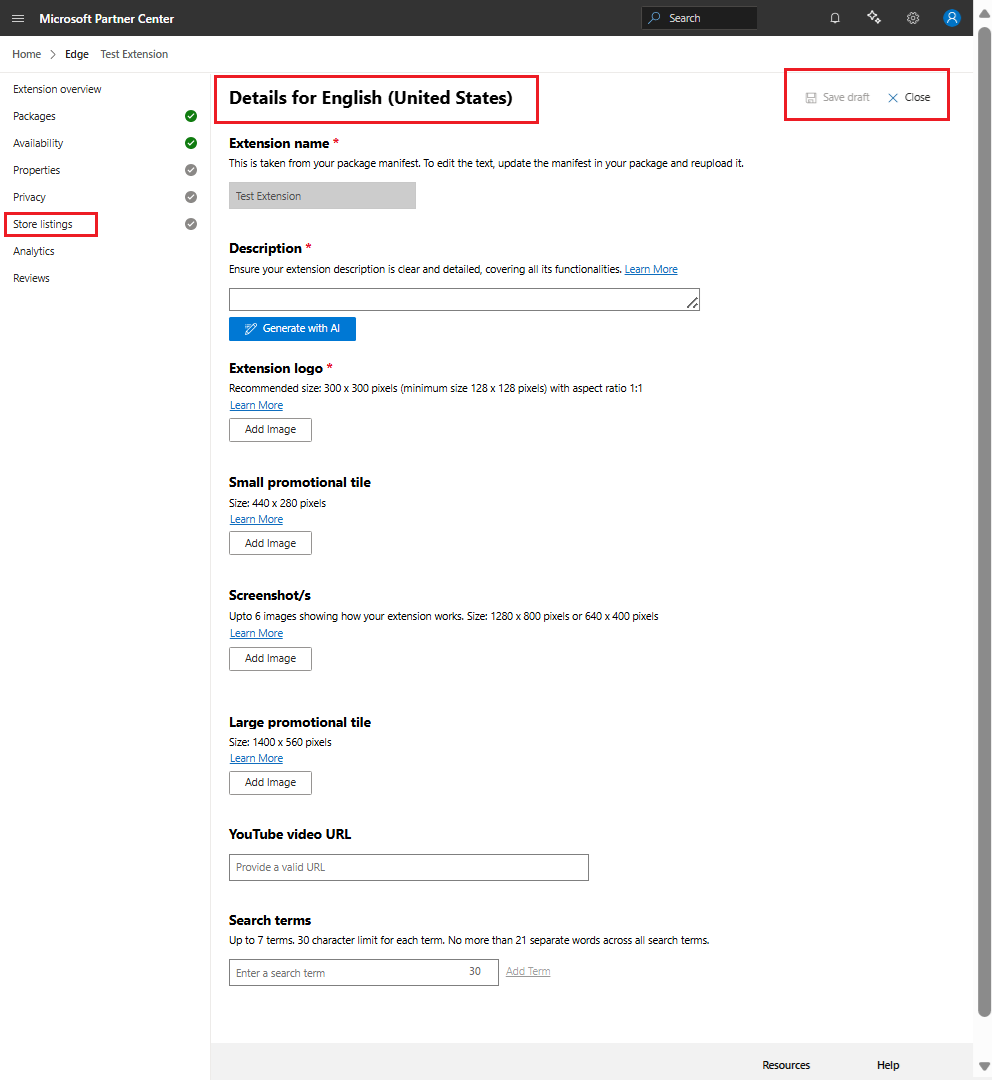992x1080 pixels.
Task: Click the breadcrumb chevron after Home
Action: pos(53,54)
